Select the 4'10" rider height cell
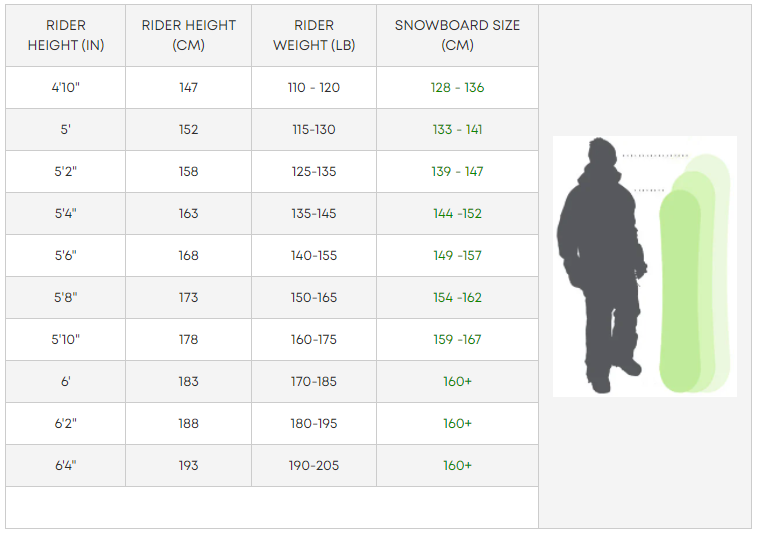The width and height of the screenshot is (758, 534). [x=66, y=88]
